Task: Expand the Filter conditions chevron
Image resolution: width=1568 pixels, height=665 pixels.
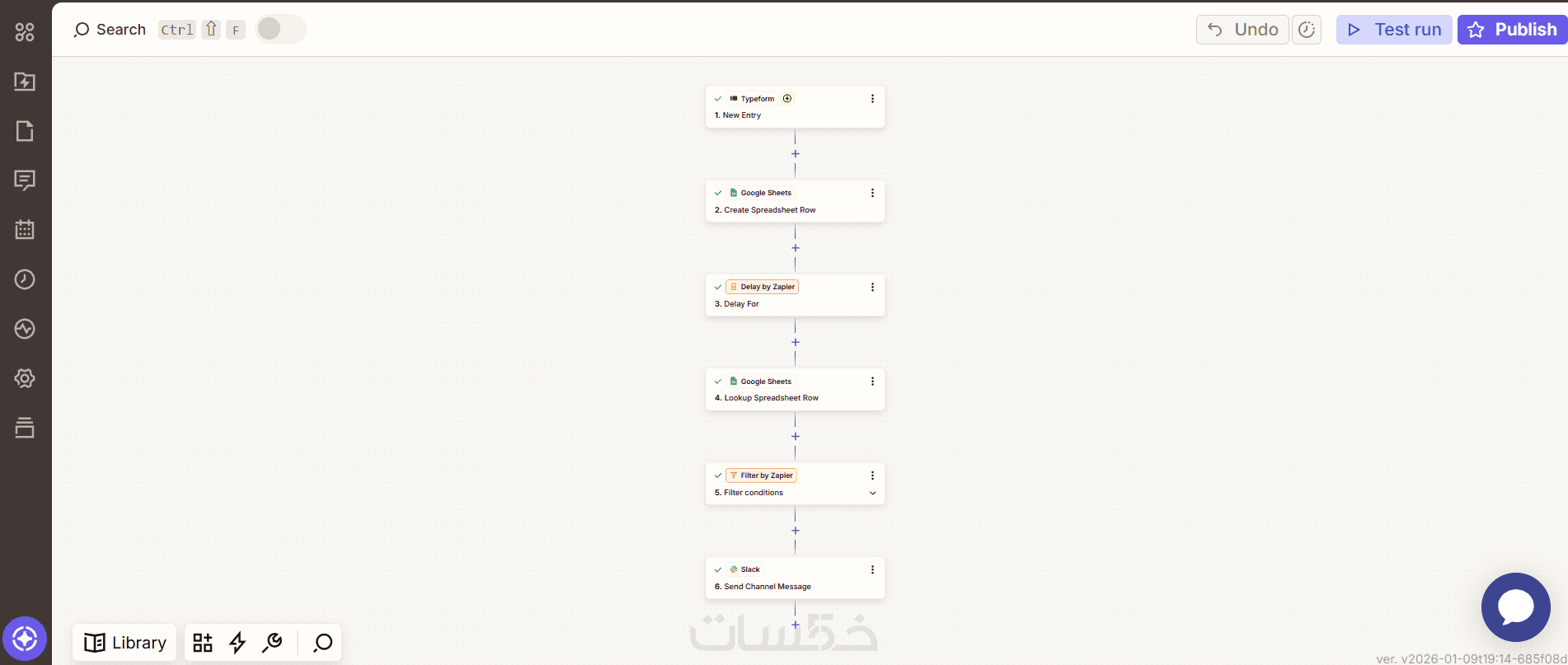Action: [x=873, y=493]
